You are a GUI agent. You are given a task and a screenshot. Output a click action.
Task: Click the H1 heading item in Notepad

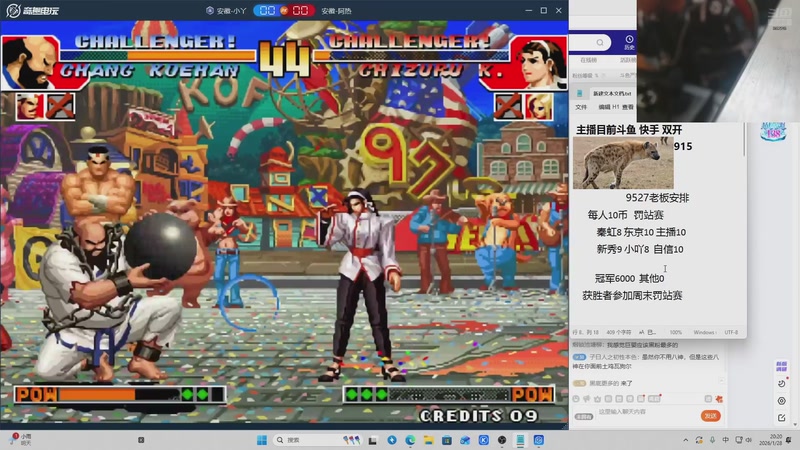coord(616,107)
